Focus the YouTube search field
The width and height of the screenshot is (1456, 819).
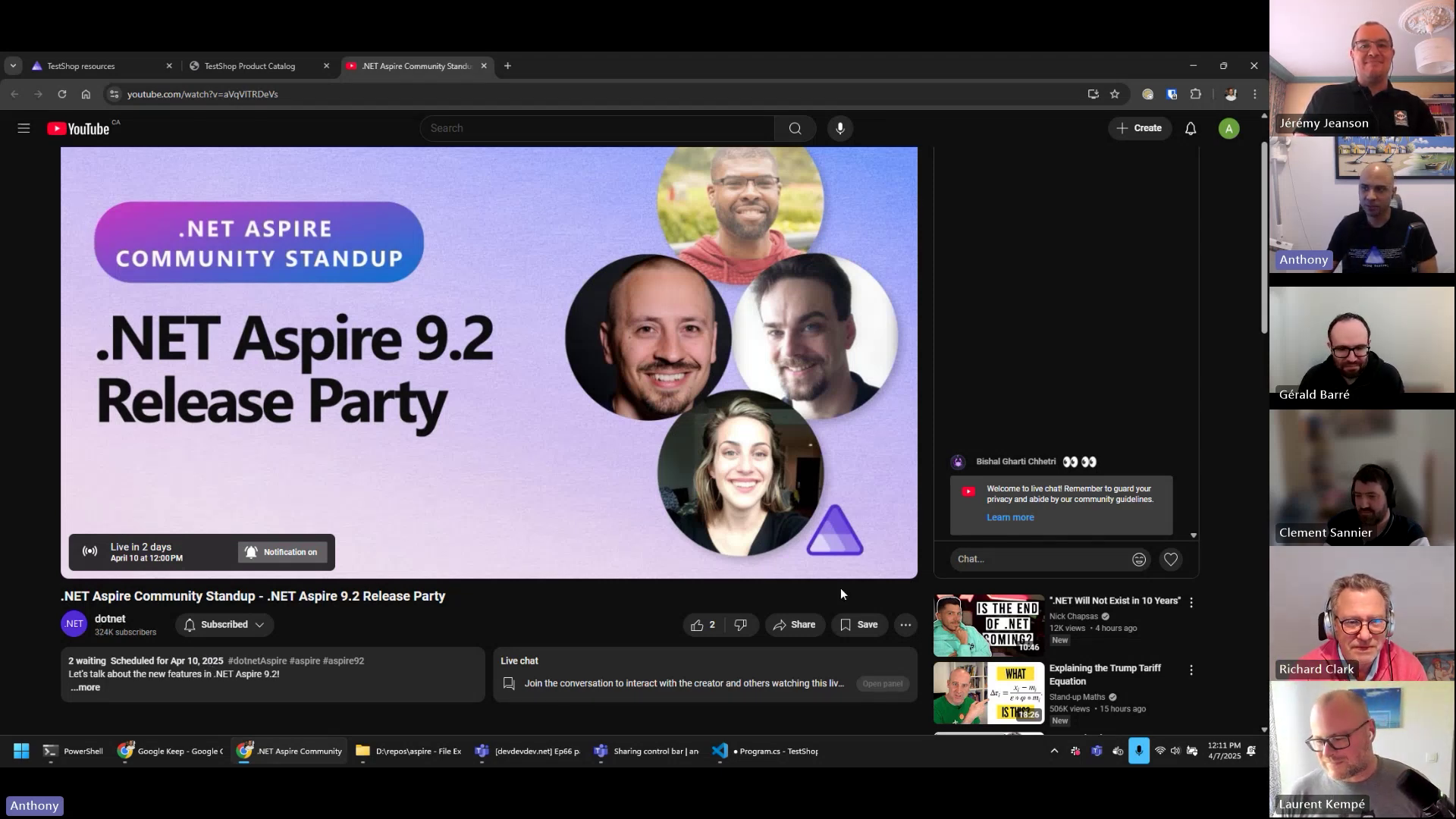point(598,128)
